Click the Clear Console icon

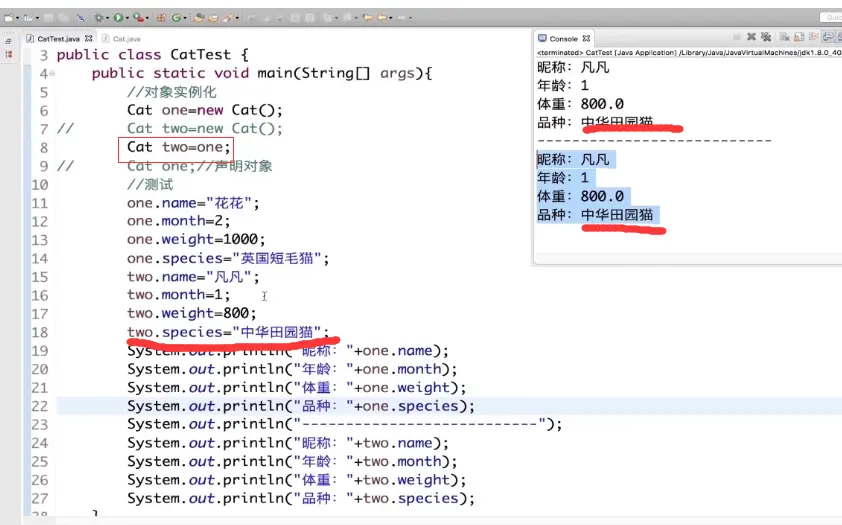[785, 37]
